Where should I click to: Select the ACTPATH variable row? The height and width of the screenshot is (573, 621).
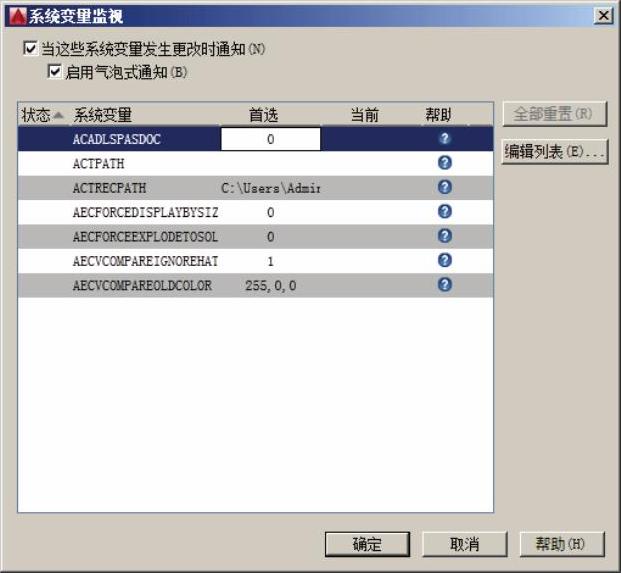pos(255,163)
